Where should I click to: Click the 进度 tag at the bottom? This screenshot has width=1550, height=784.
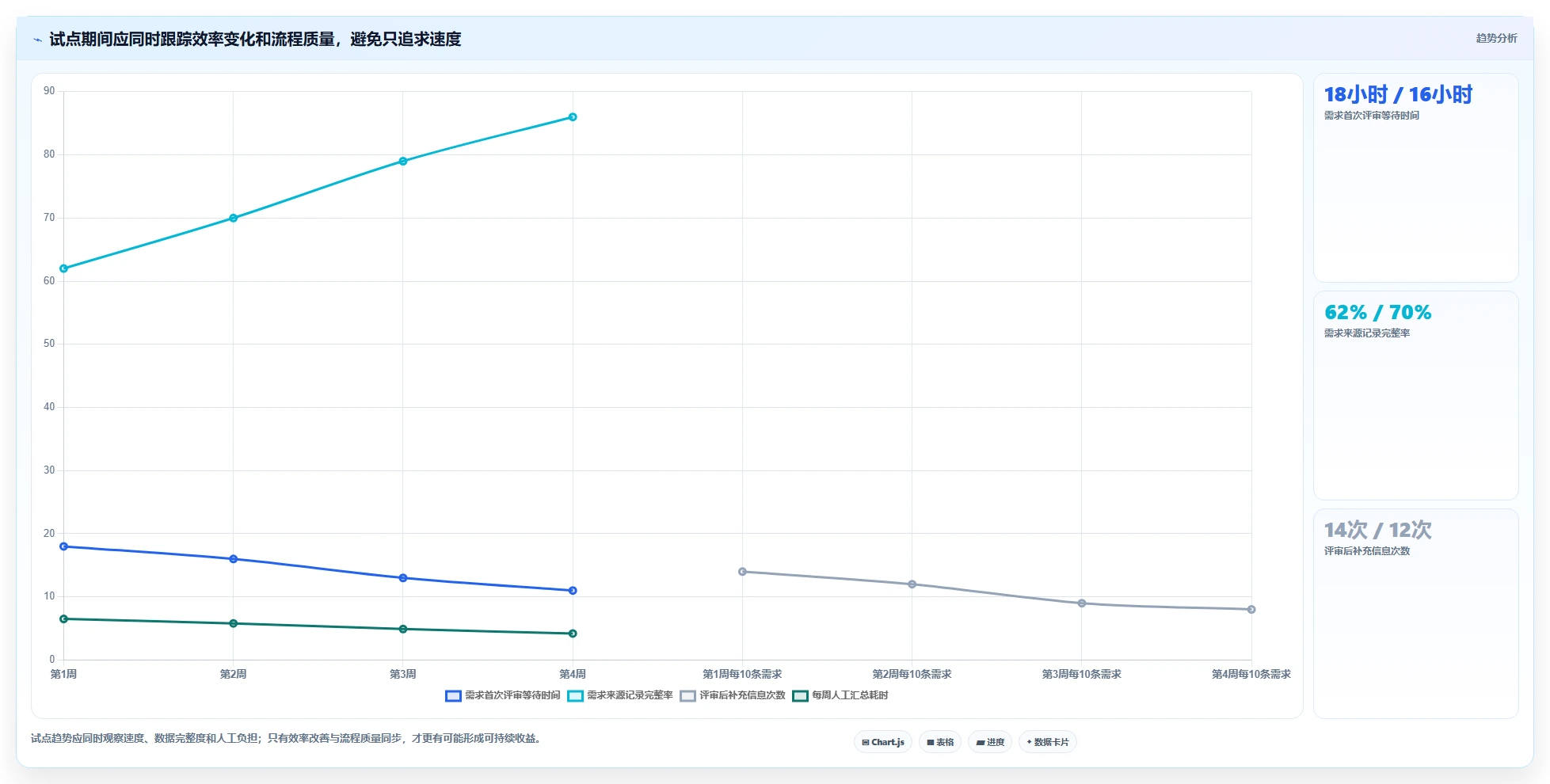click(990, 742)
